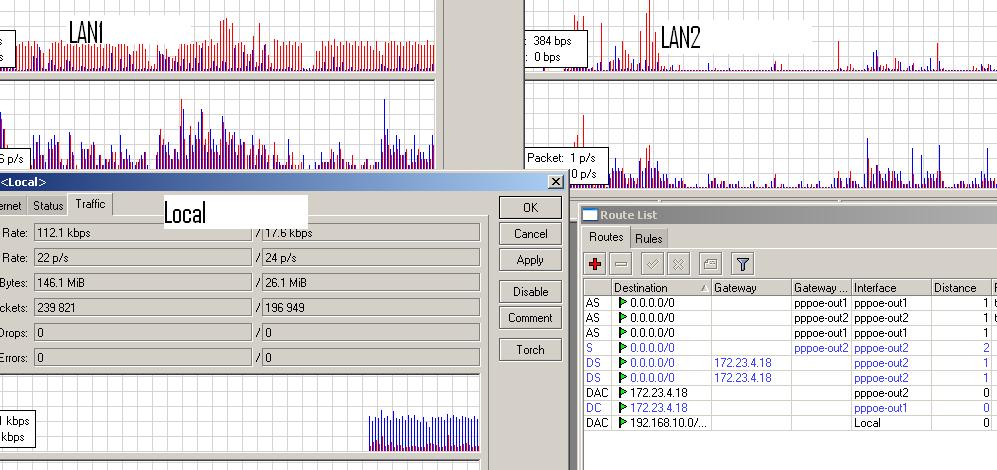The height and width of the screenshot is (470, 997).
Task: Close the Local interface dialog
Action: [x=556, y=182]
